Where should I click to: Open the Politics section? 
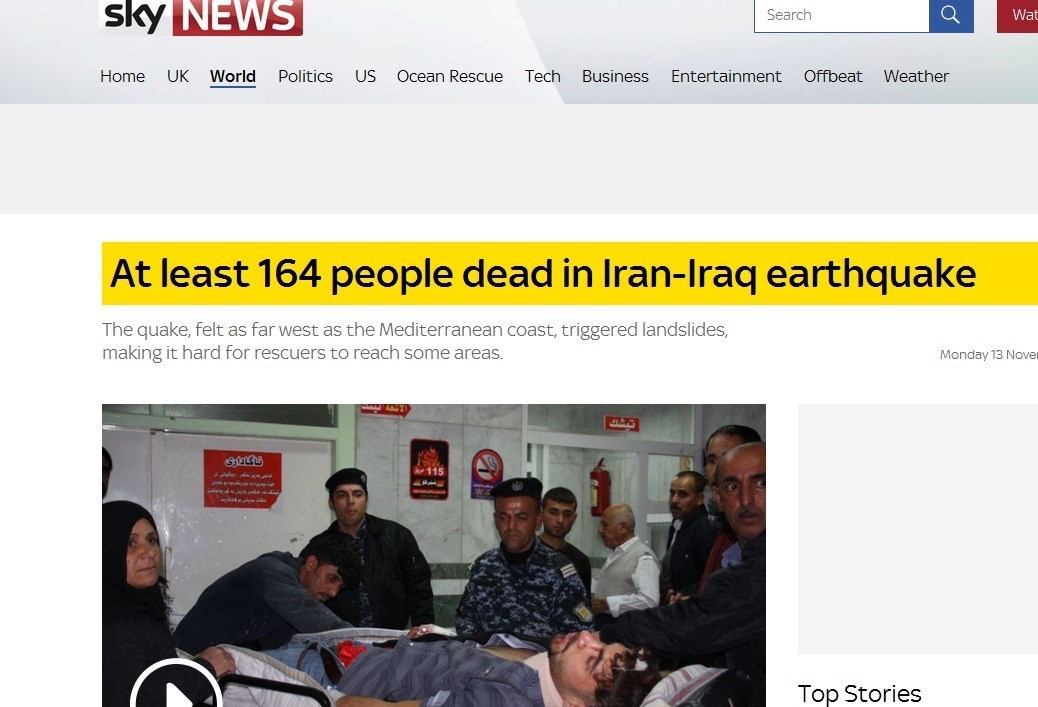(305, 76)
